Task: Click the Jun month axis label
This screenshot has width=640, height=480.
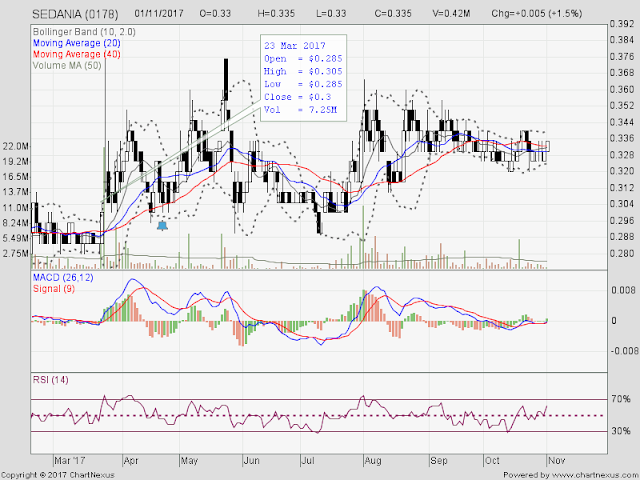Action: pyautogui.click(x=251, y=461)
